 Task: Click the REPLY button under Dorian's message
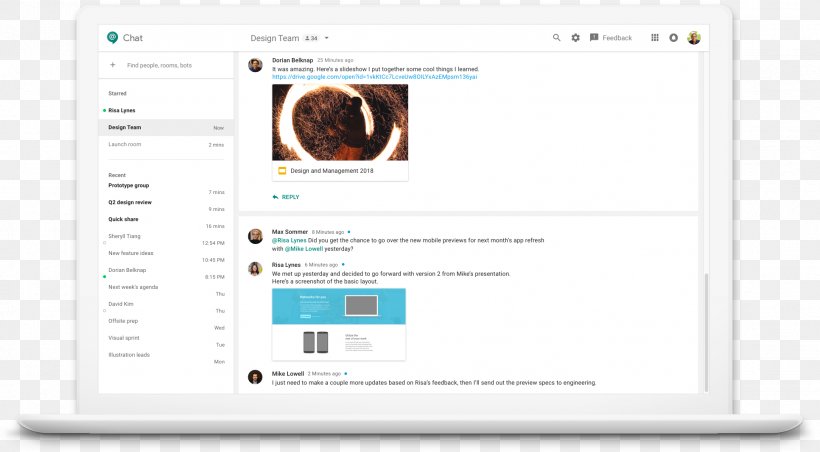(x=286, y=197)
